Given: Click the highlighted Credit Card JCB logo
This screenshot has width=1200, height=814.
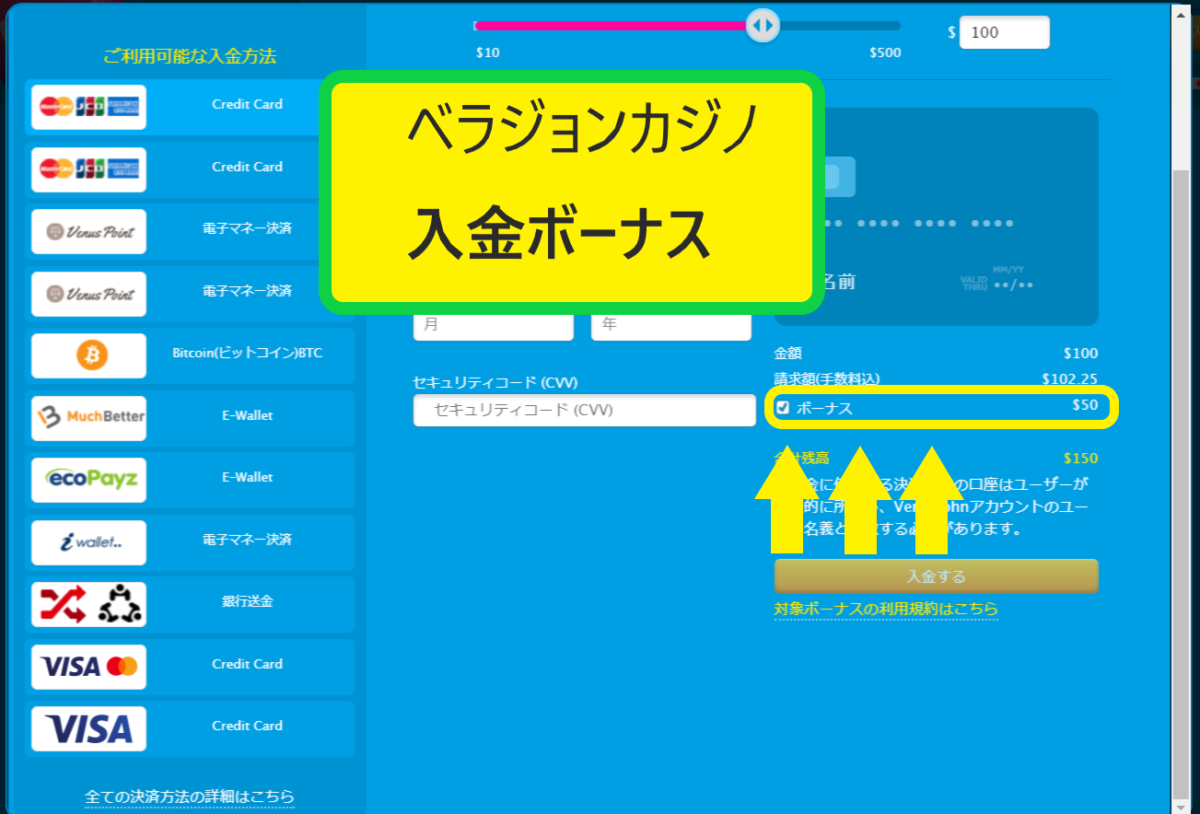Looking at the screenshot, I should pyautogui.click(x=89, y=107).
